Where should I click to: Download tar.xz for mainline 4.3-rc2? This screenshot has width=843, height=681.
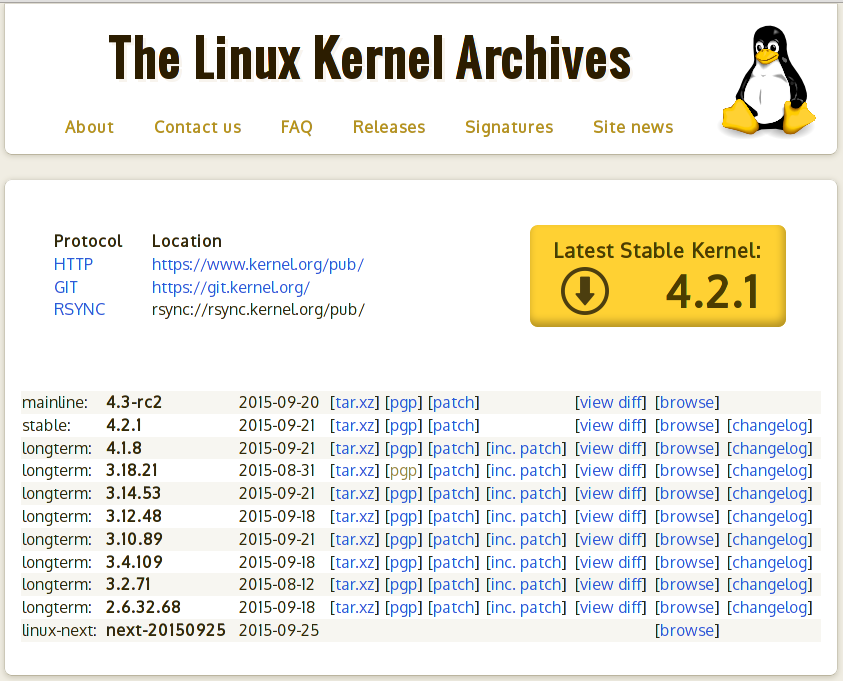(x=354, y=402)
